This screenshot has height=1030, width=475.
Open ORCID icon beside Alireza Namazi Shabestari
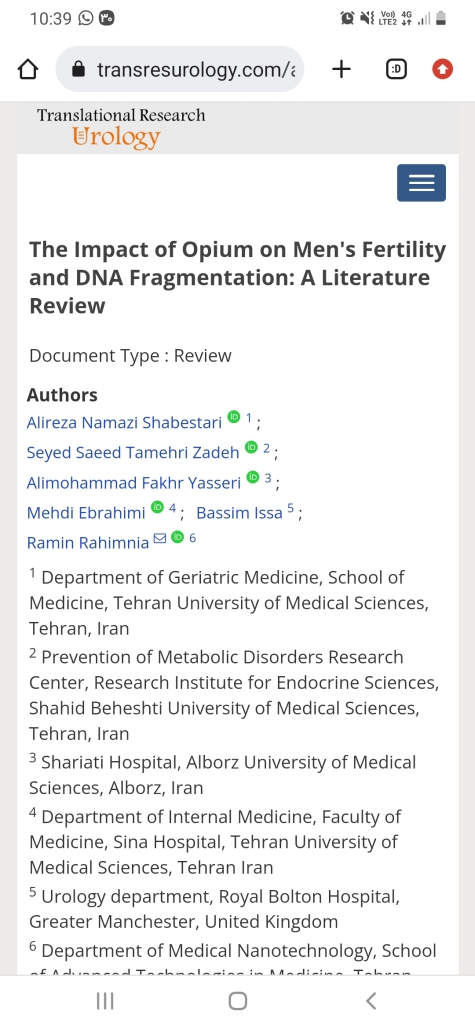tap(234, 416)
